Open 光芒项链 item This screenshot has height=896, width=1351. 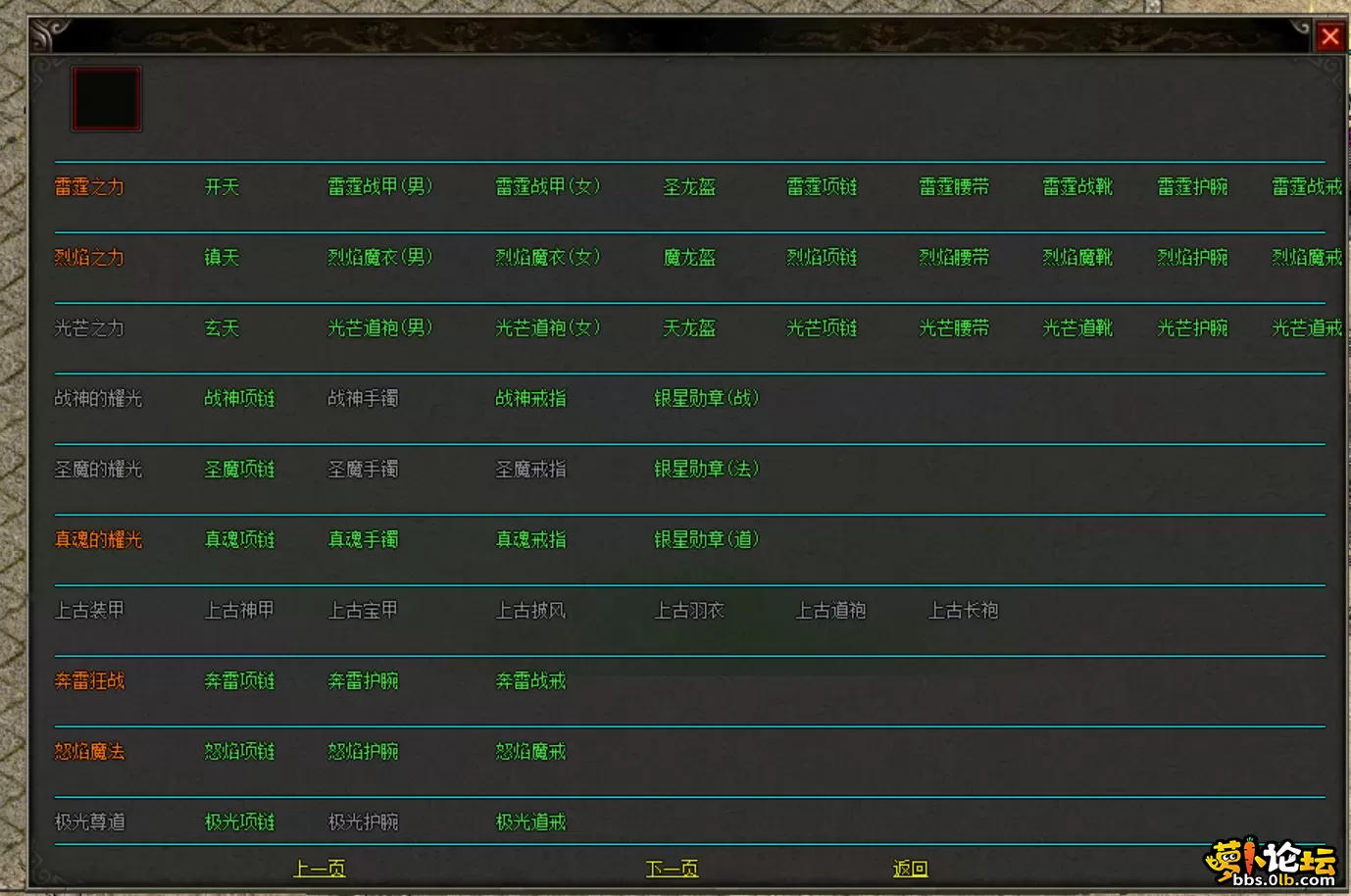point(823,327)
